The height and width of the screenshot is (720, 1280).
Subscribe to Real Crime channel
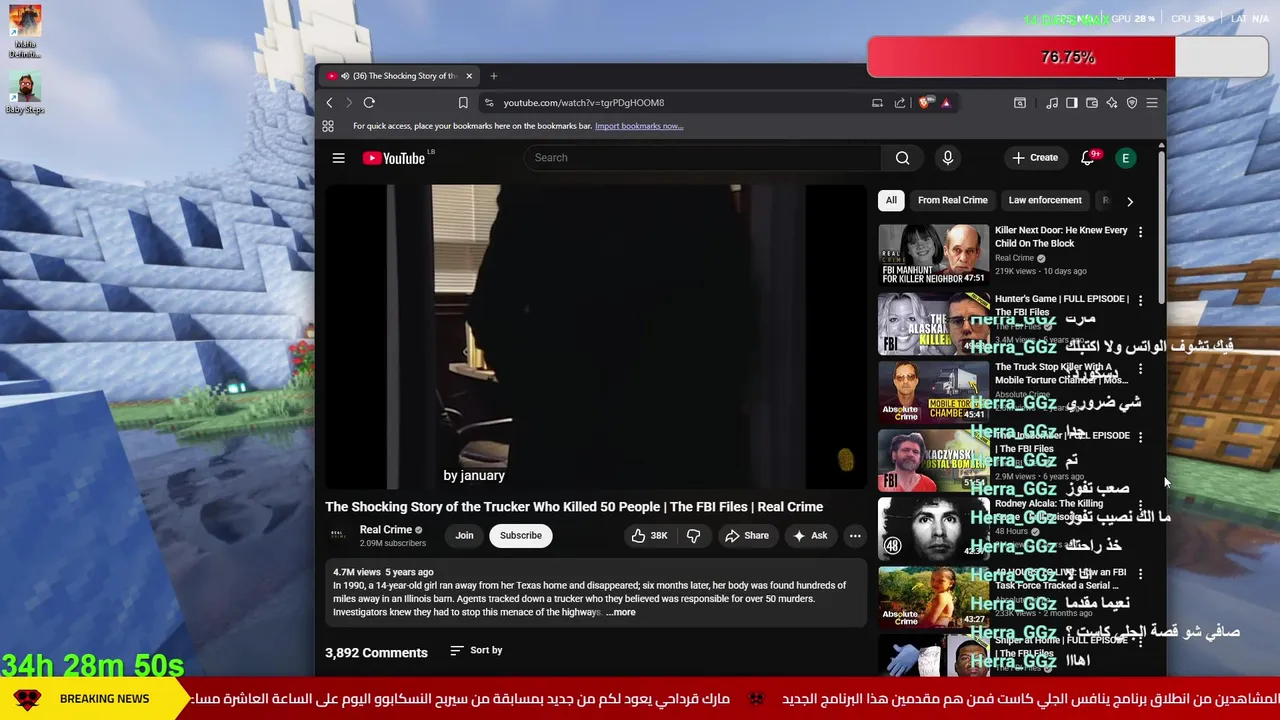(521, 536)
